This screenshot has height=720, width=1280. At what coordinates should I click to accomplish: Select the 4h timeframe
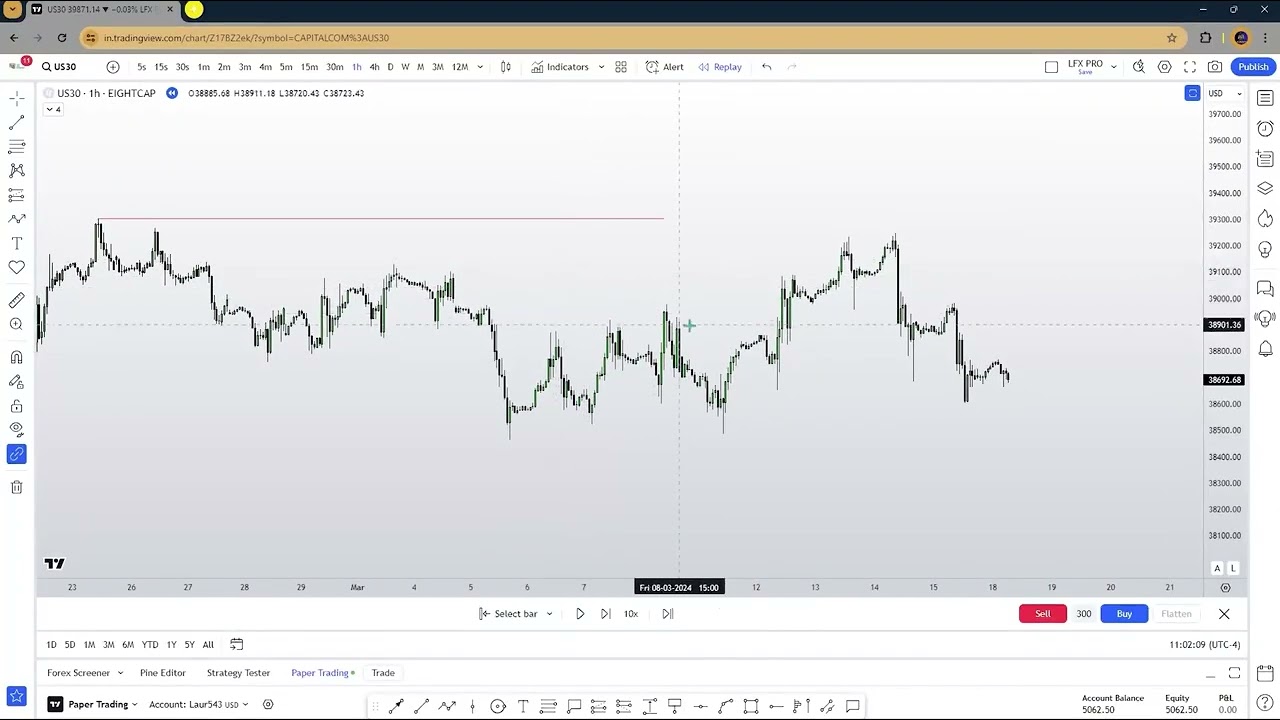pyautogui.click(x=374, y=67)
